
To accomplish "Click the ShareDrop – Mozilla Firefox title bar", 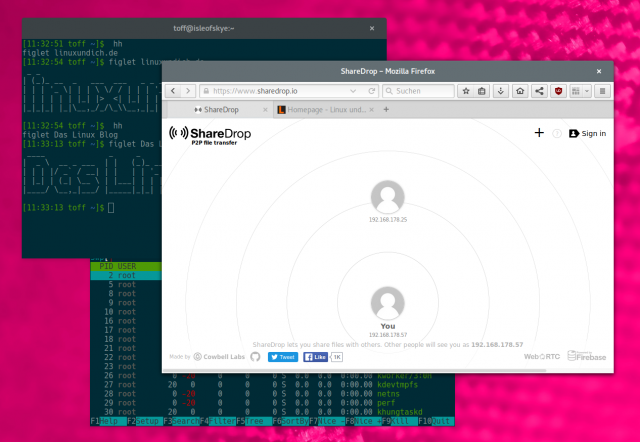I will [388, 71].
